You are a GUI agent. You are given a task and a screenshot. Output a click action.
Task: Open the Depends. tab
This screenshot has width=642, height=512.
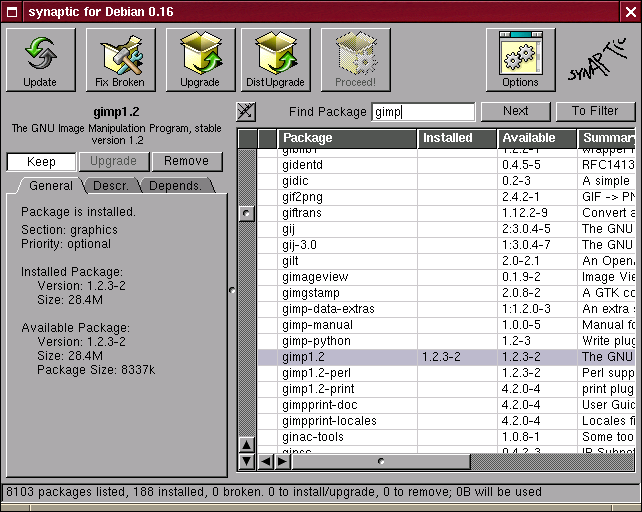pyautogui.click(x=176, y=186)
